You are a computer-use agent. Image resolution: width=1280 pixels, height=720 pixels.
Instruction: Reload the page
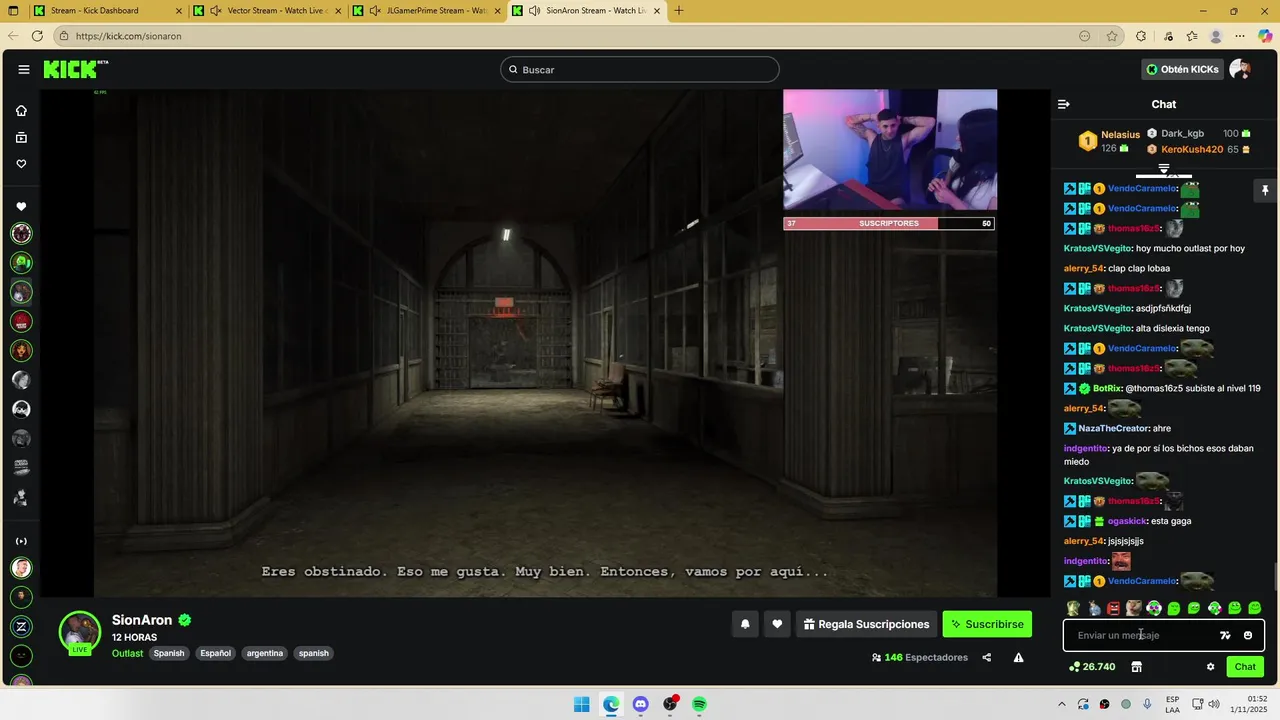37,36
